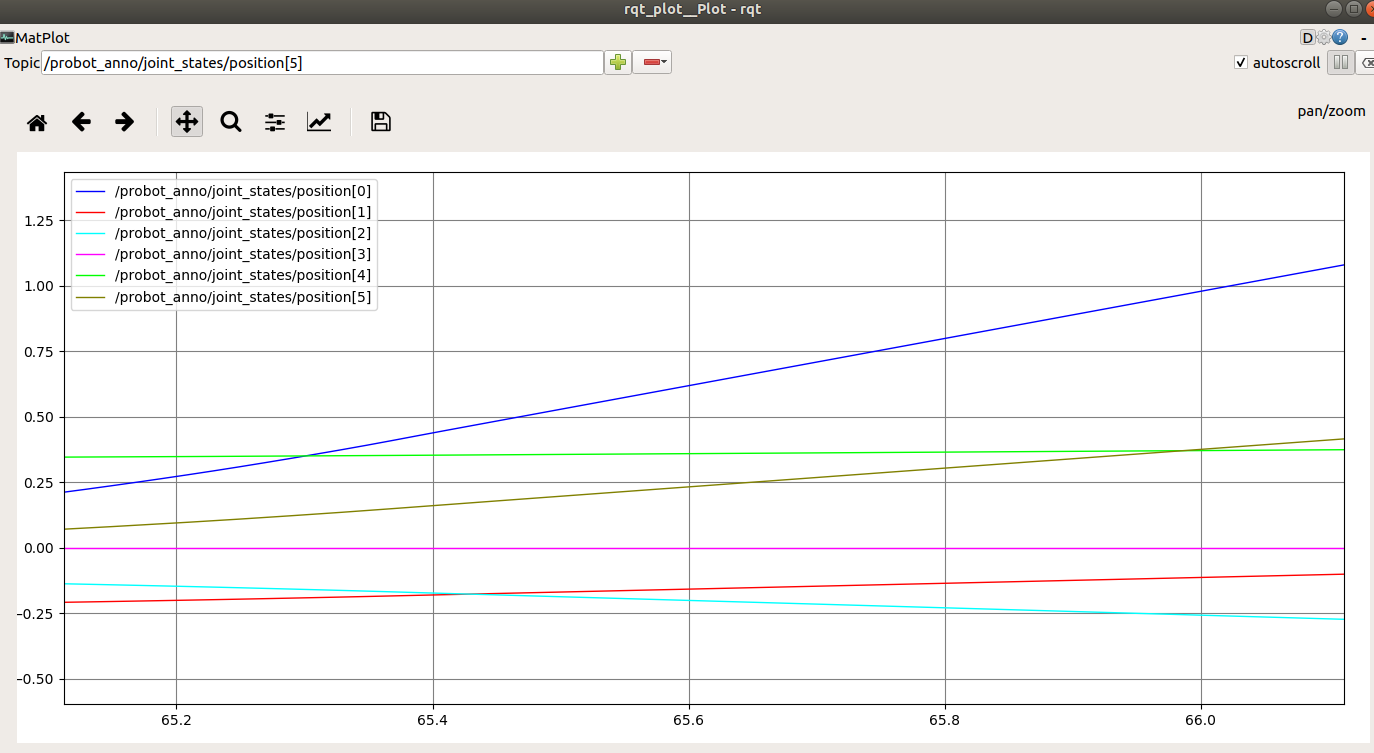Image resolution: width=1374 pixels, height=753 pixels.
Task: Go forward to next plot view
Action: 125,122
